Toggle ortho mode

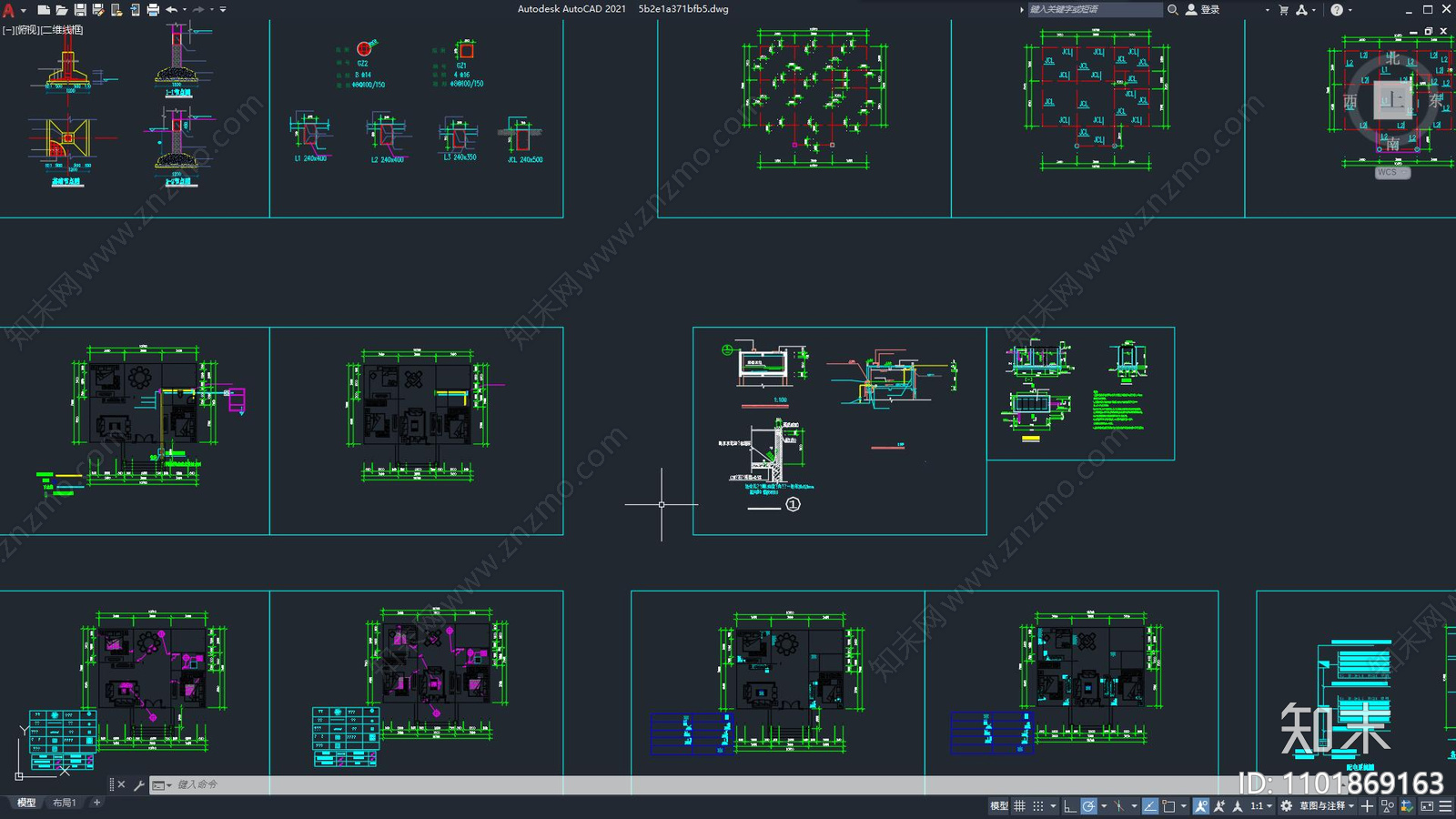tap(1070, 806)
